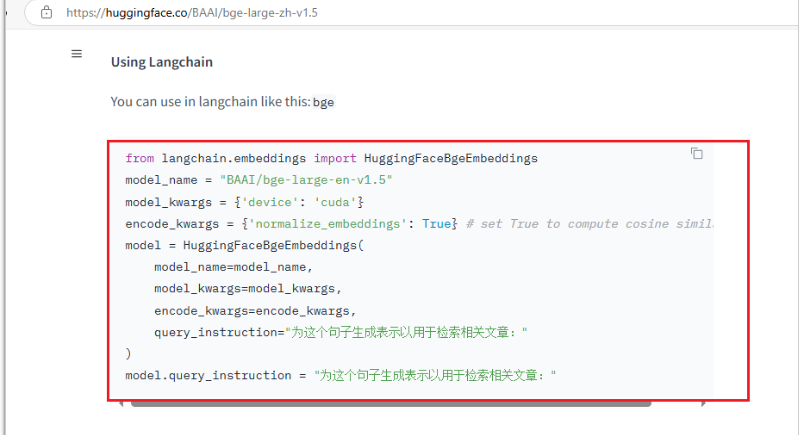Click the "model_name=model_name," line
Image resolution: width=799 pixels, height=435 pixels.
click(233, 267)
